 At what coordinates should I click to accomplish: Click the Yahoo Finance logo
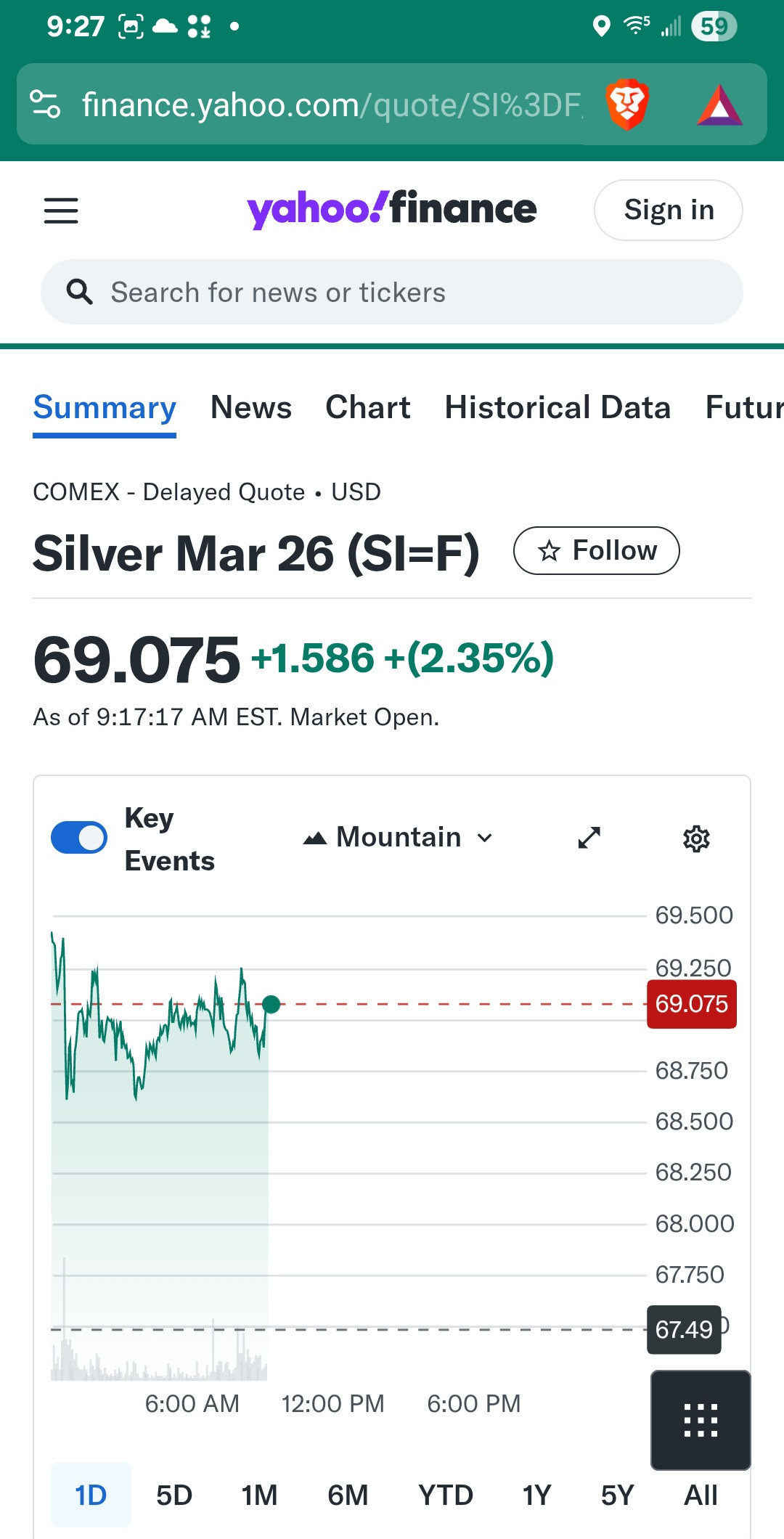392,210
